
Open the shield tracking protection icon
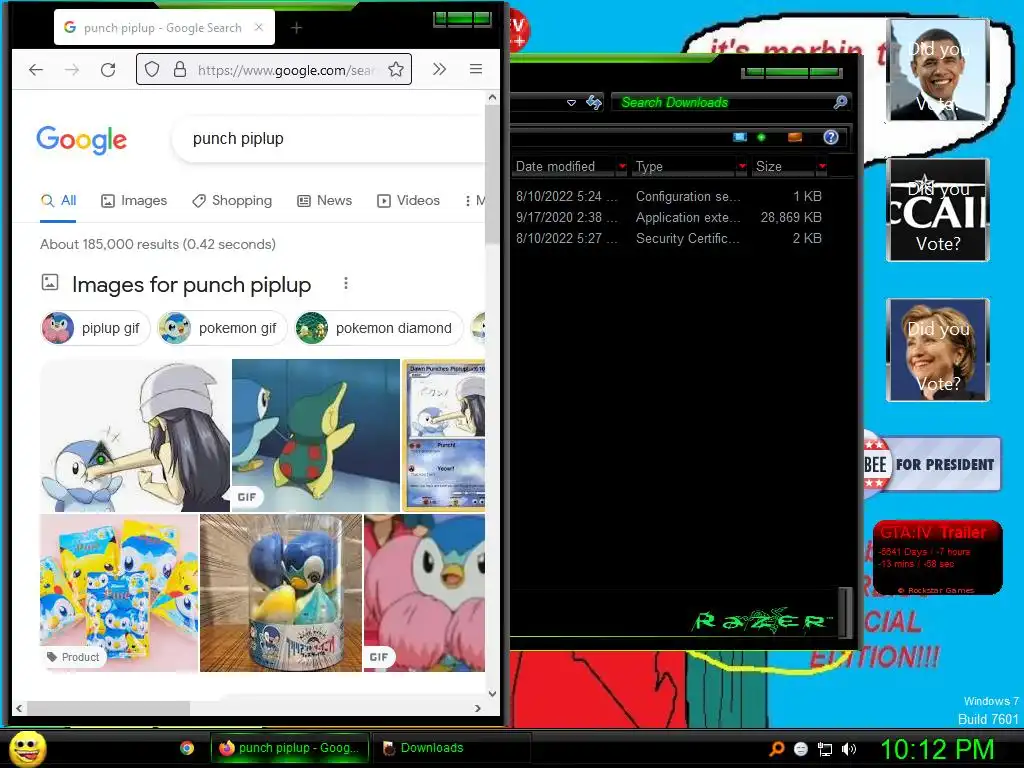(152, 69)
